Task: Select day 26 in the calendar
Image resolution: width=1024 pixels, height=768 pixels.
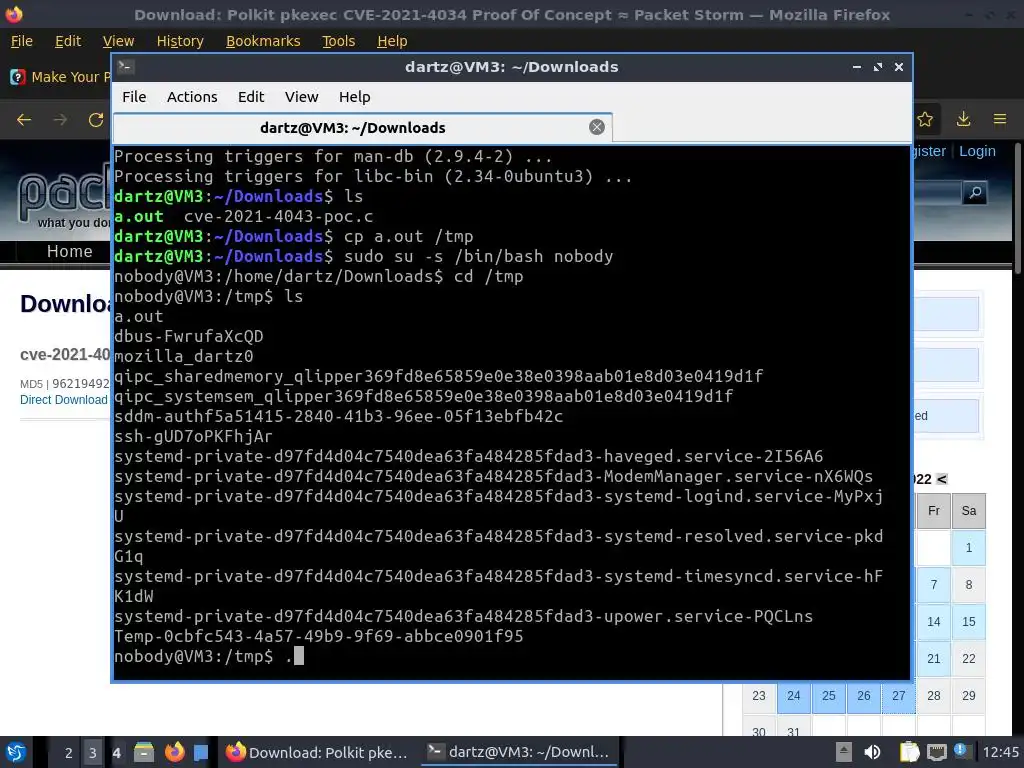Action: 863,696
